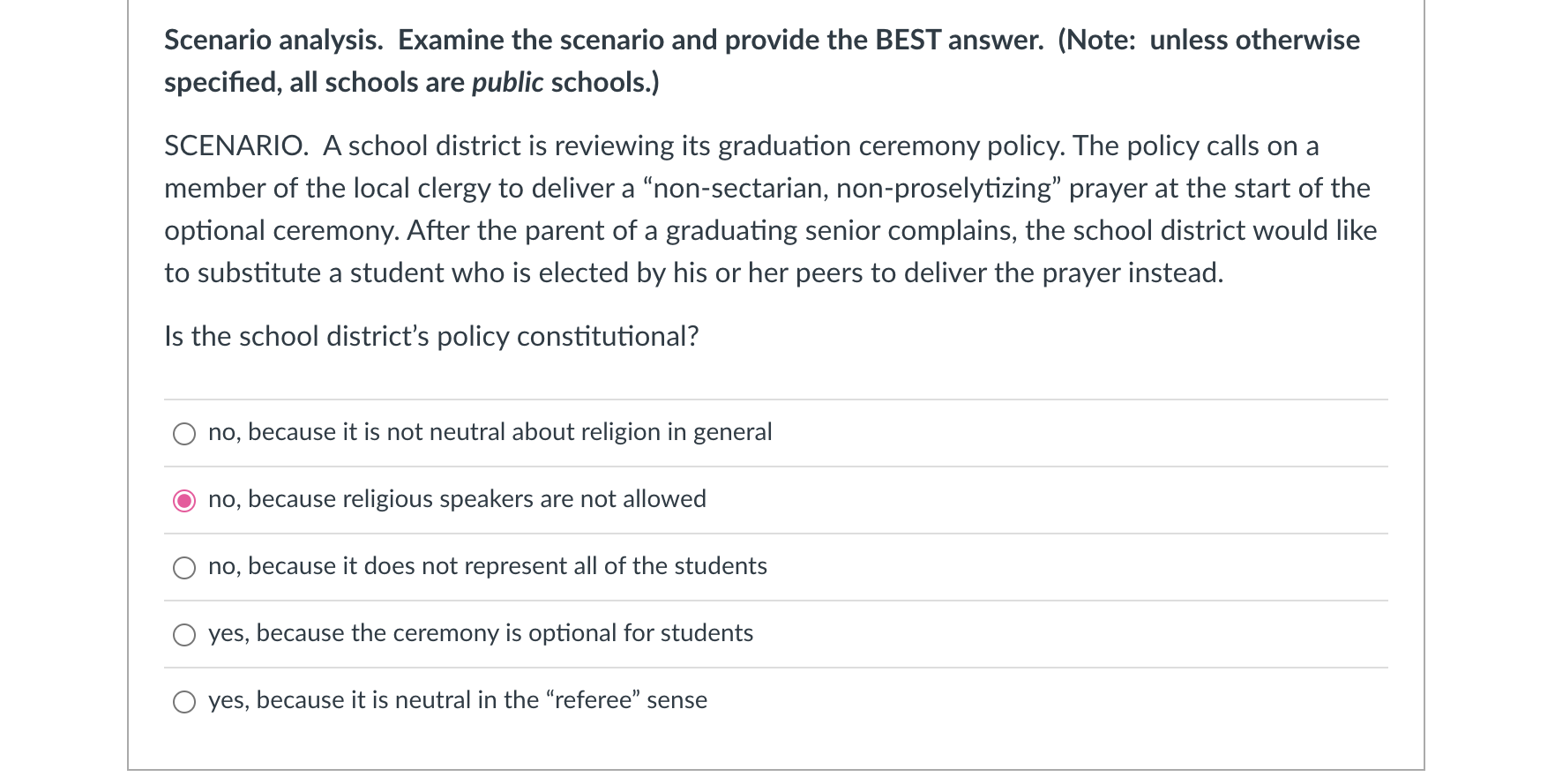Choose the 'does not represent all students' radio button
The image size is (1555, 784).
point(184,568)
